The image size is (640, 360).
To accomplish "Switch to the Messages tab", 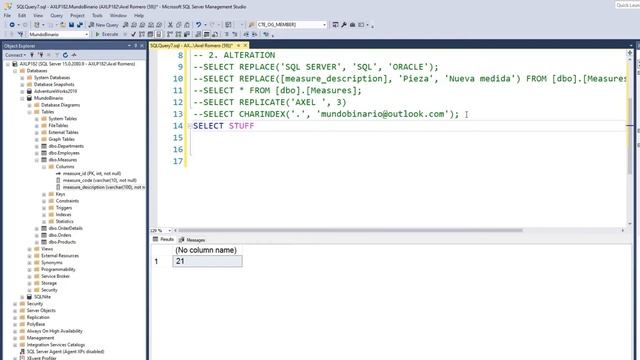I will (x=192, y=240).
